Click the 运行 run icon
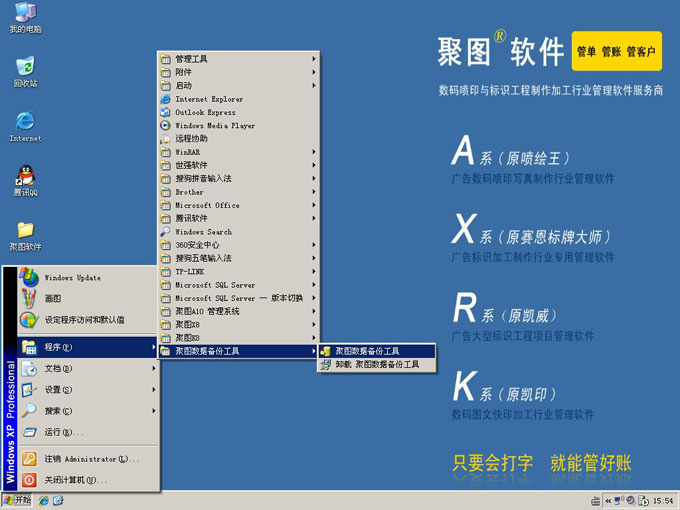The image size is (680, 510). (29, 432)
